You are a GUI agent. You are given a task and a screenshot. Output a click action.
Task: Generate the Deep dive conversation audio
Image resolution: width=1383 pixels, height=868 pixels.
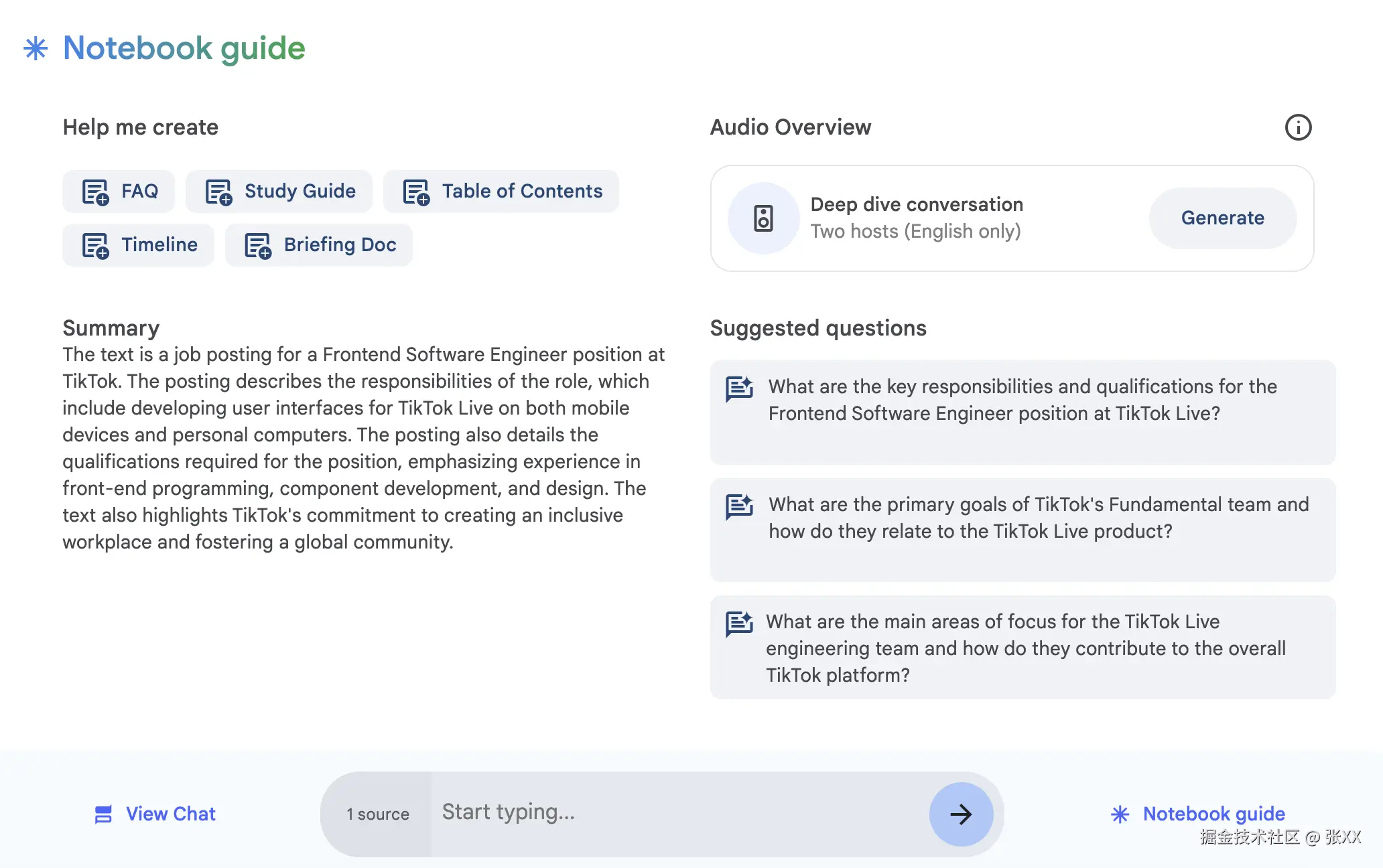coord(1222,218)
